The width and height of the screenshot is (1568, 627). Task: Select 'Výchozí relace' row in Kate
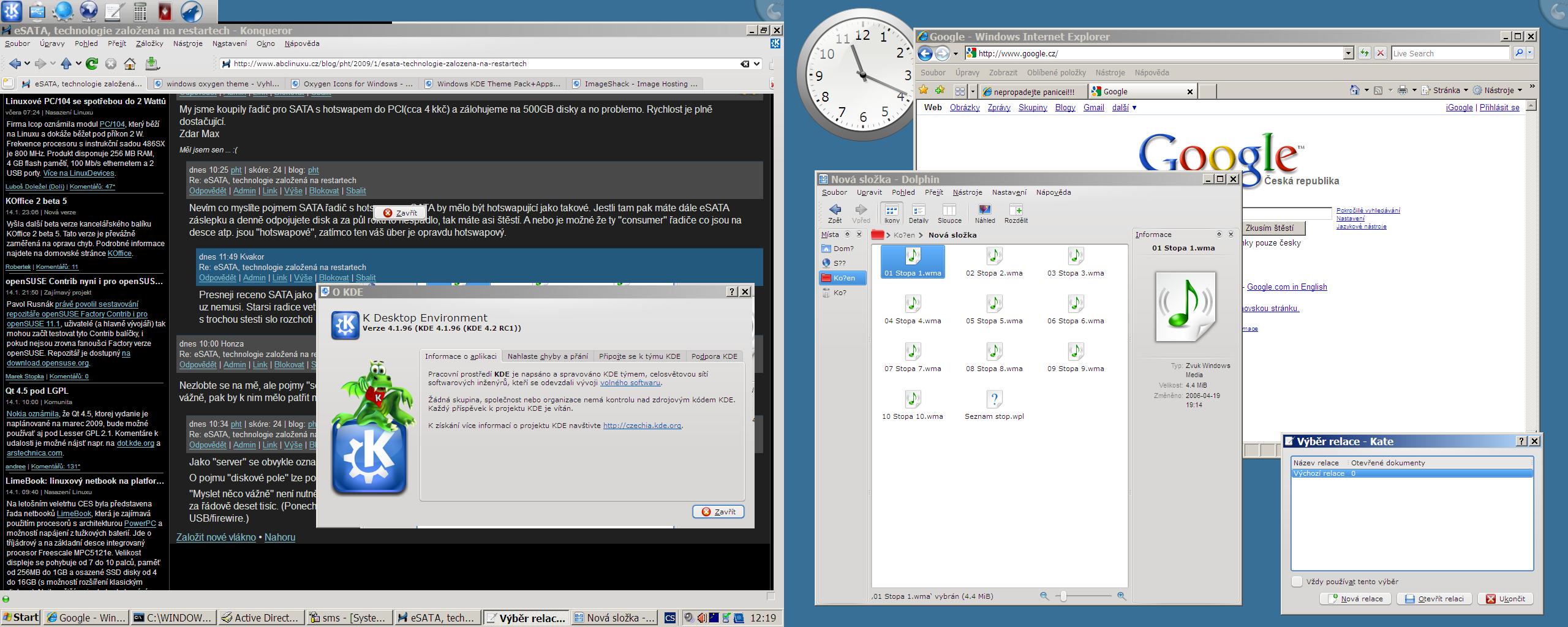[x=1412, y=473]
